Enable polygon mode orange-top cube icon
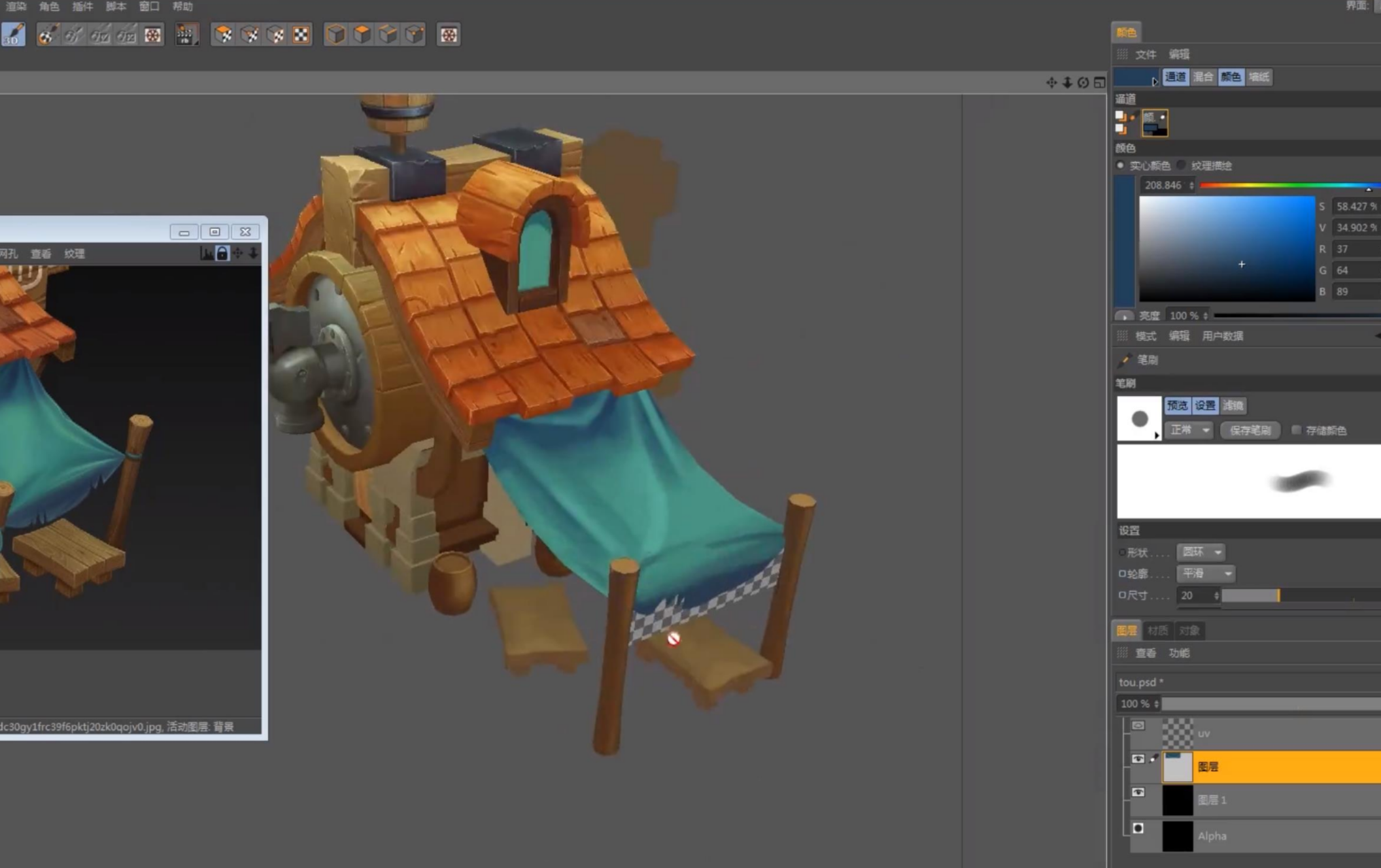Image resolution: width=1381 pixels, height=868 pixels. pos(362,35)
